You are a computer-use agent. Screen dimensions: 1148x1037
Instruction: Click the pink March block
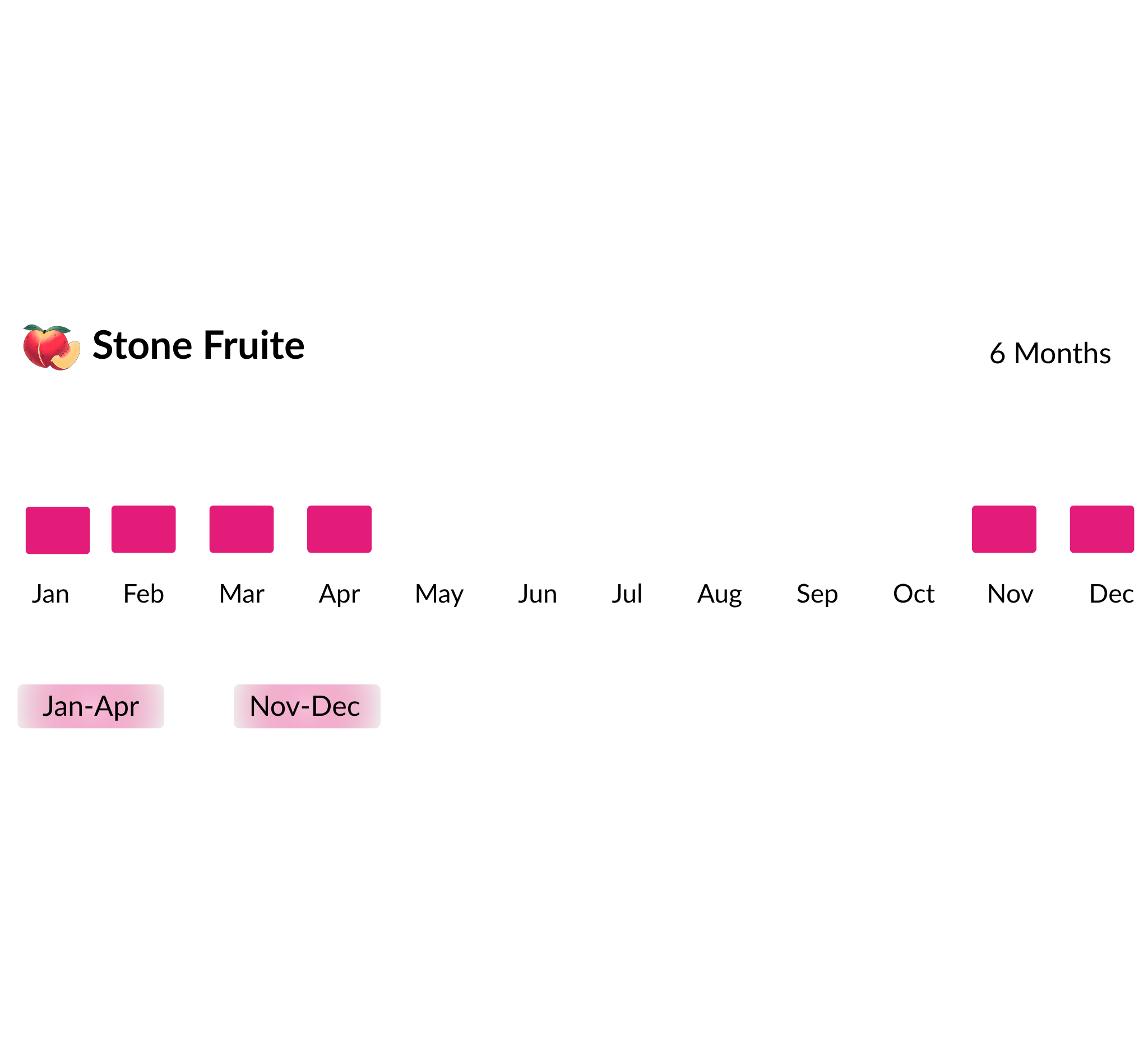point(242,529)
